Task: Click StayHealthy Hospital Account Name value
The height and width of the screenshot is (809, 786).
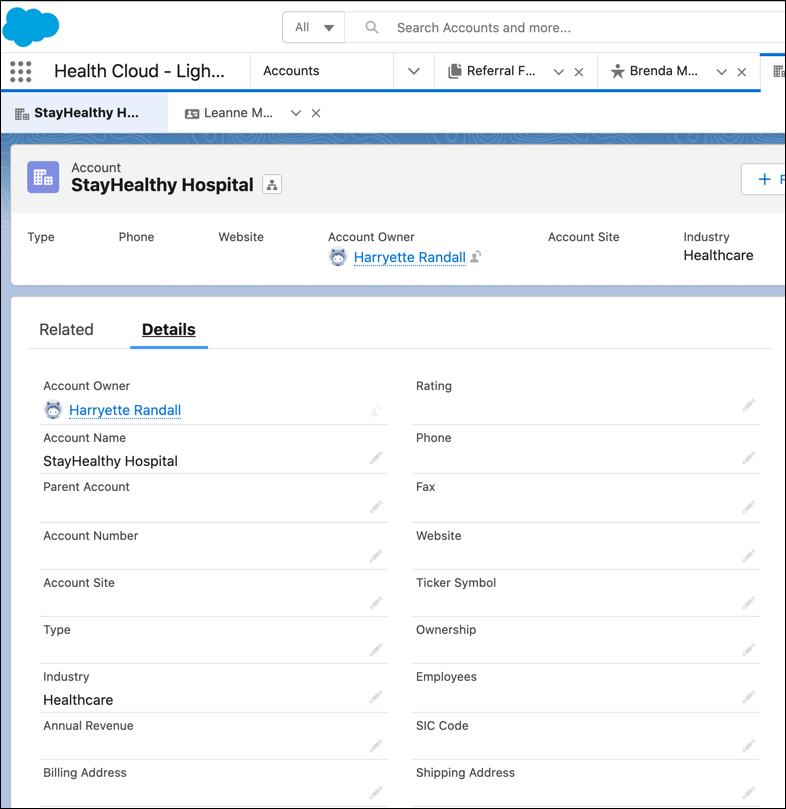Action: (110, 461)
